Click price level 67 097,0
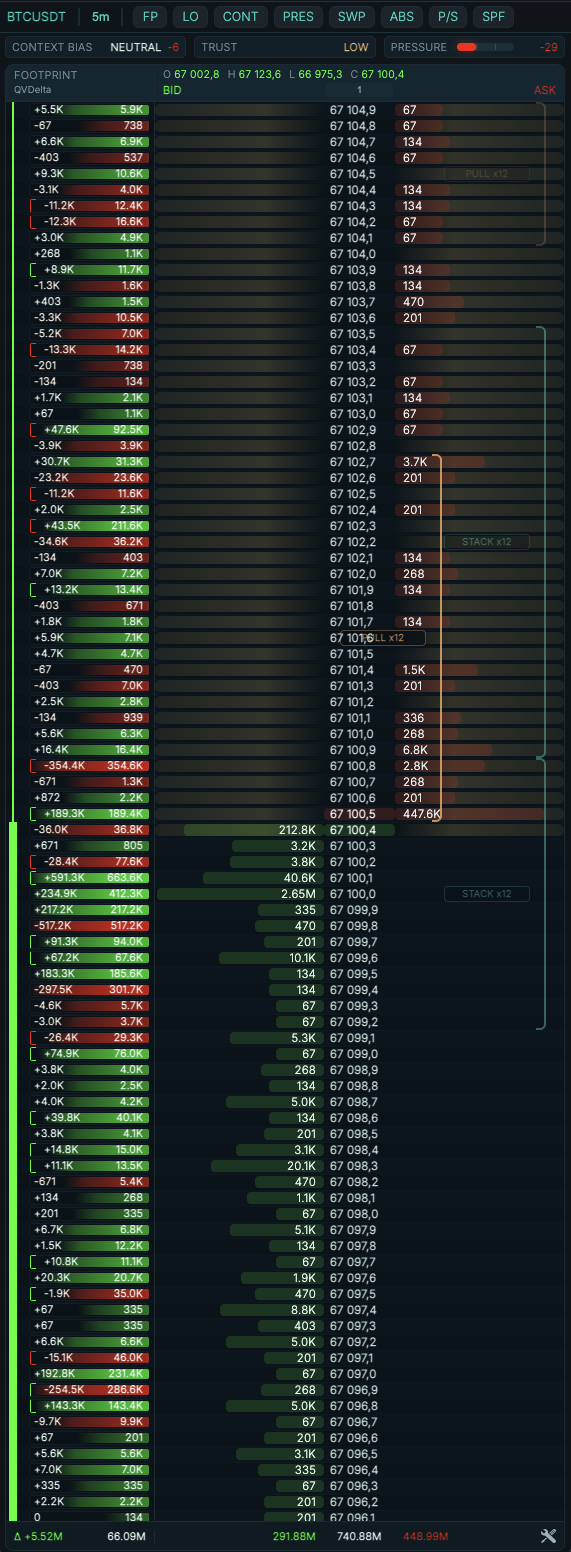The image size is (571, 1552). tap(353, 1374)
